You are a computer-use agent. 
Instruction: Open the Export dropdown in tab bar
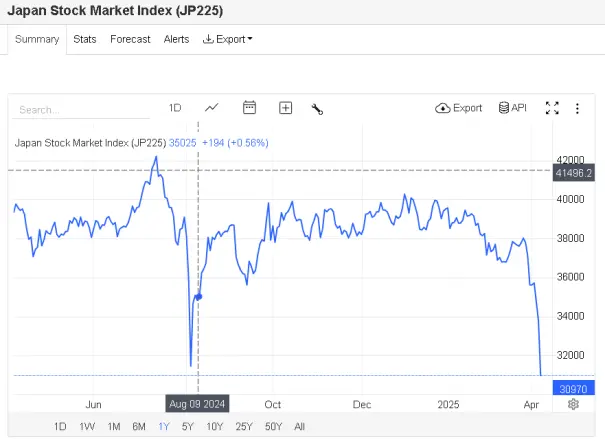point(228,39)
